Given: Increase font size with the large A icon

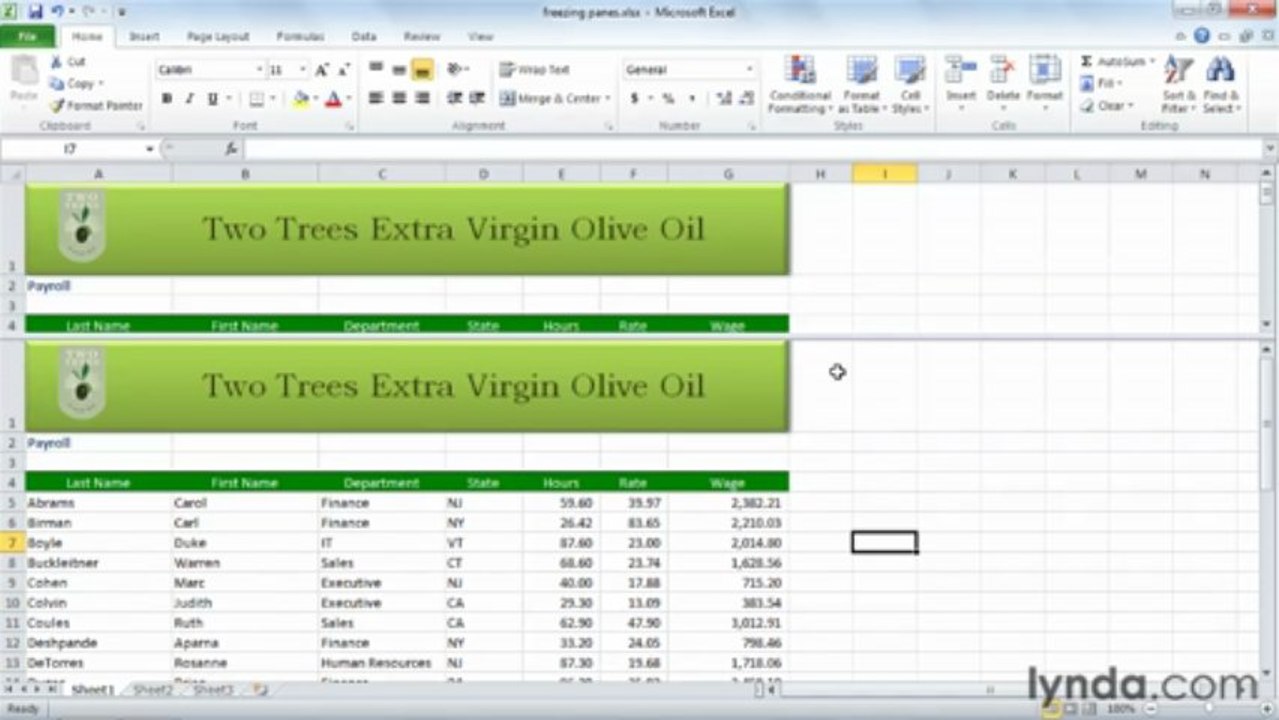Looking at the screenshot, I should (x=322, y=70).
